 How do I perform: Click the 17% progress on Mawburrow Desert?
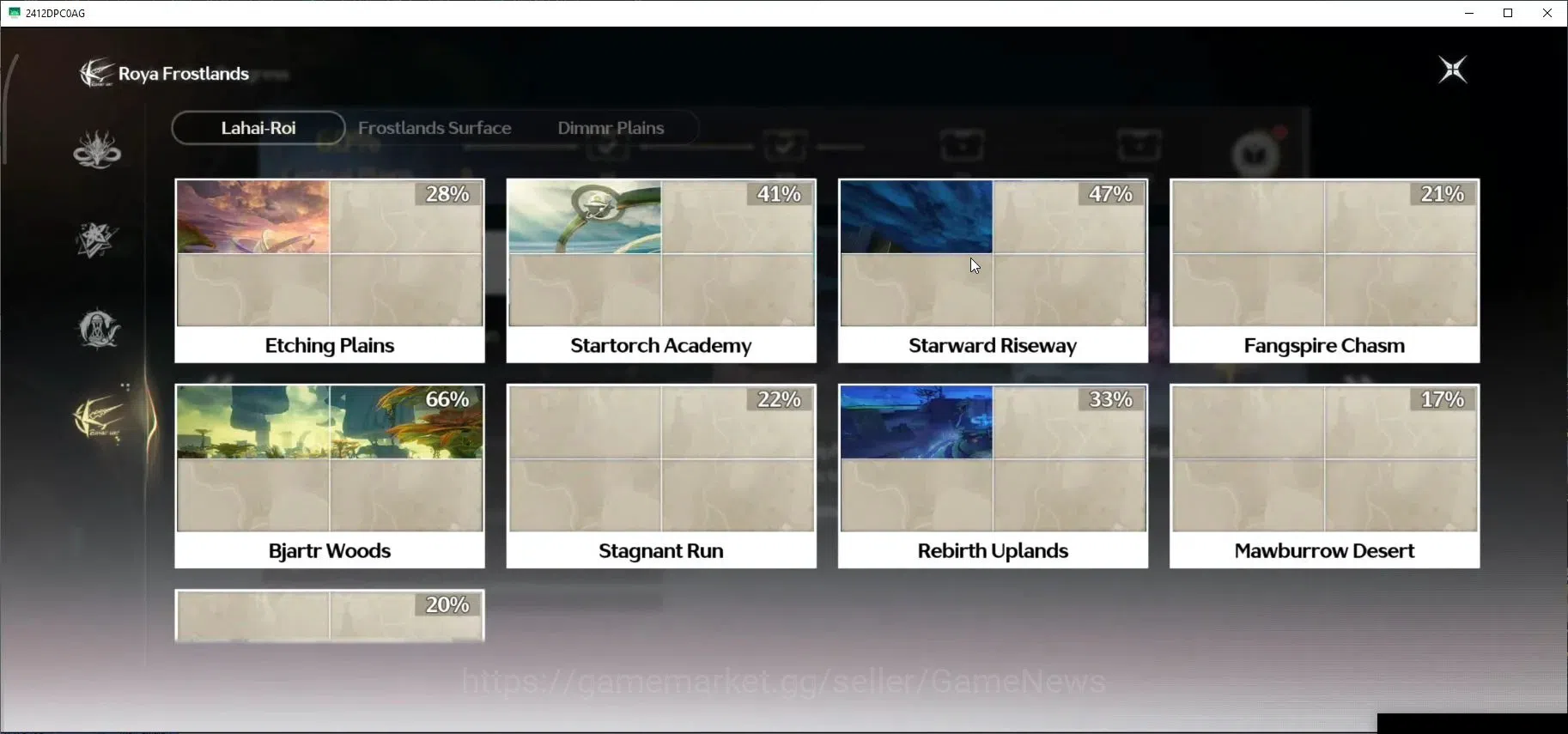[1442, 399]
